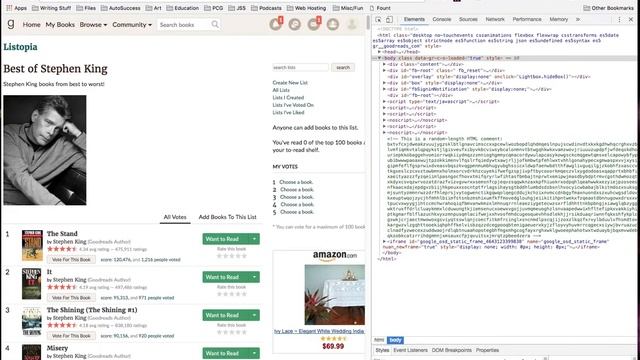Screen dimensions: 640x360
Task: Switch to DevTools Console tab
Action: tap(442, 19)
